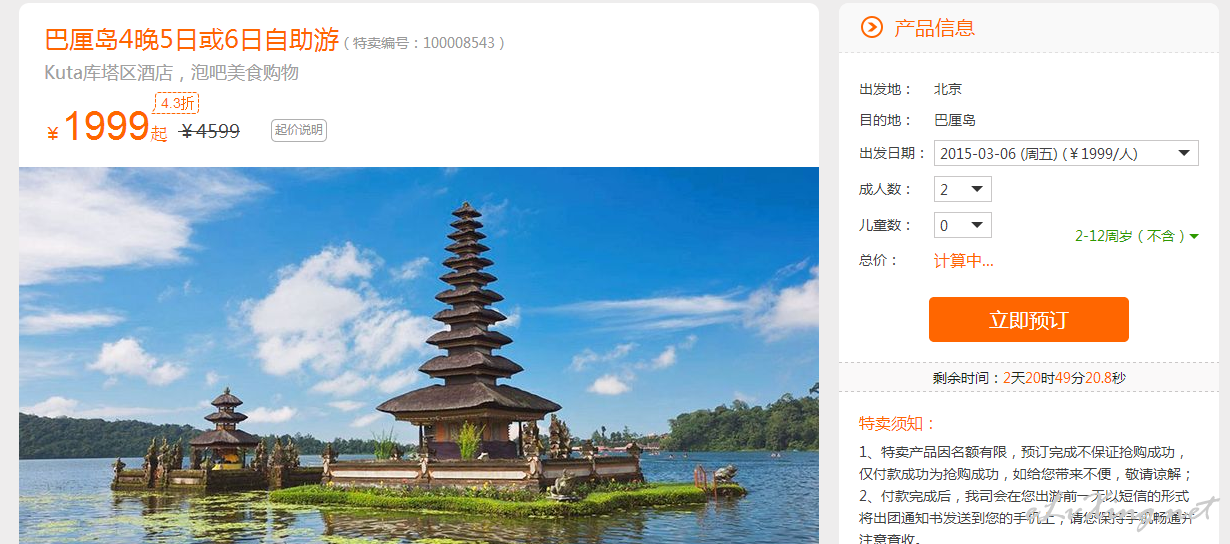Click the 产品信息 panel header
The height and width of the screenshot is (544, 1230).
click(x=934, y=28)
